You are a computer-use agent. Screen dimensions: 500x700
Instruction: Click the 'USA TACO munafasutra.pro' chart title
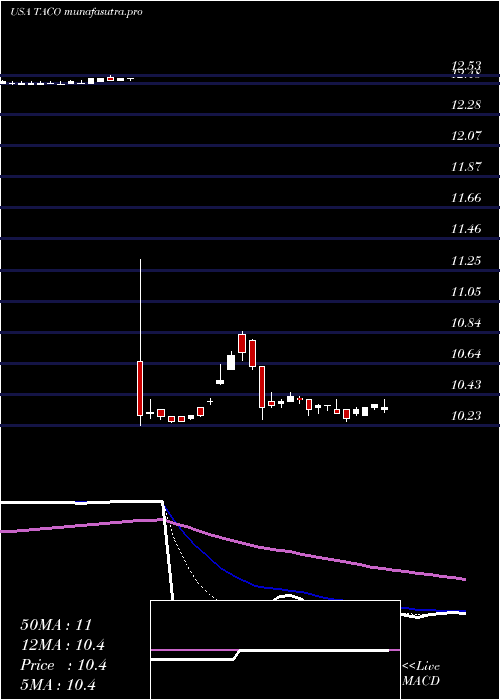click(76, 12)
